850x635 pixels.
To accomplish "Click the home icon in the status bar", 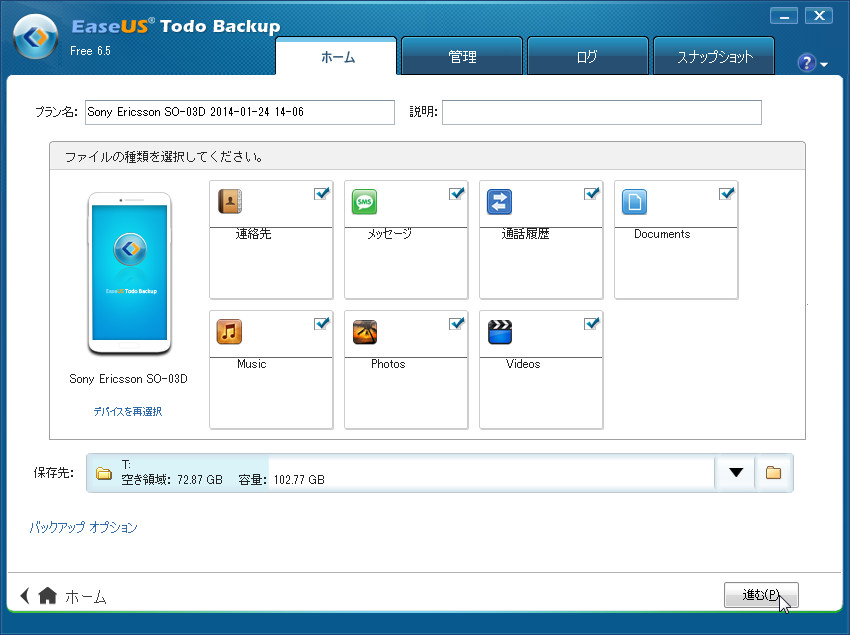I will pyautogui.click(x=46, y=595).
